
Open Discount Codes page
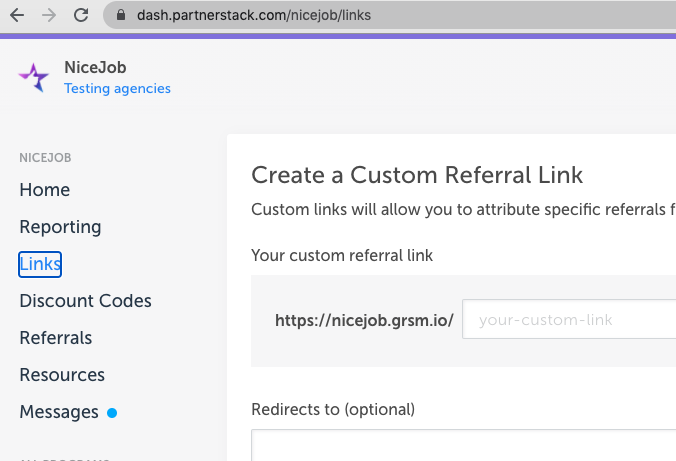[x=85, y=301]
